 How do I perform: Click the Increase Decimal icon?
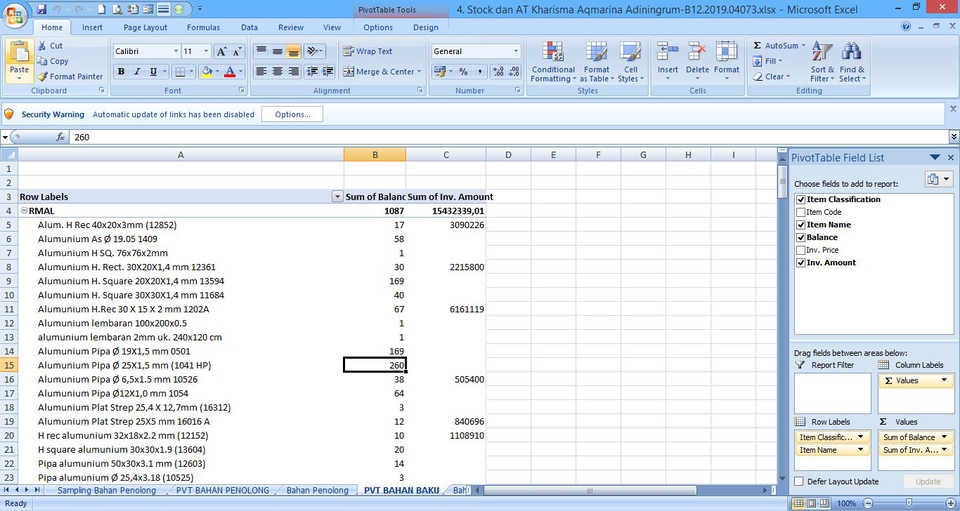coord(498,72)
